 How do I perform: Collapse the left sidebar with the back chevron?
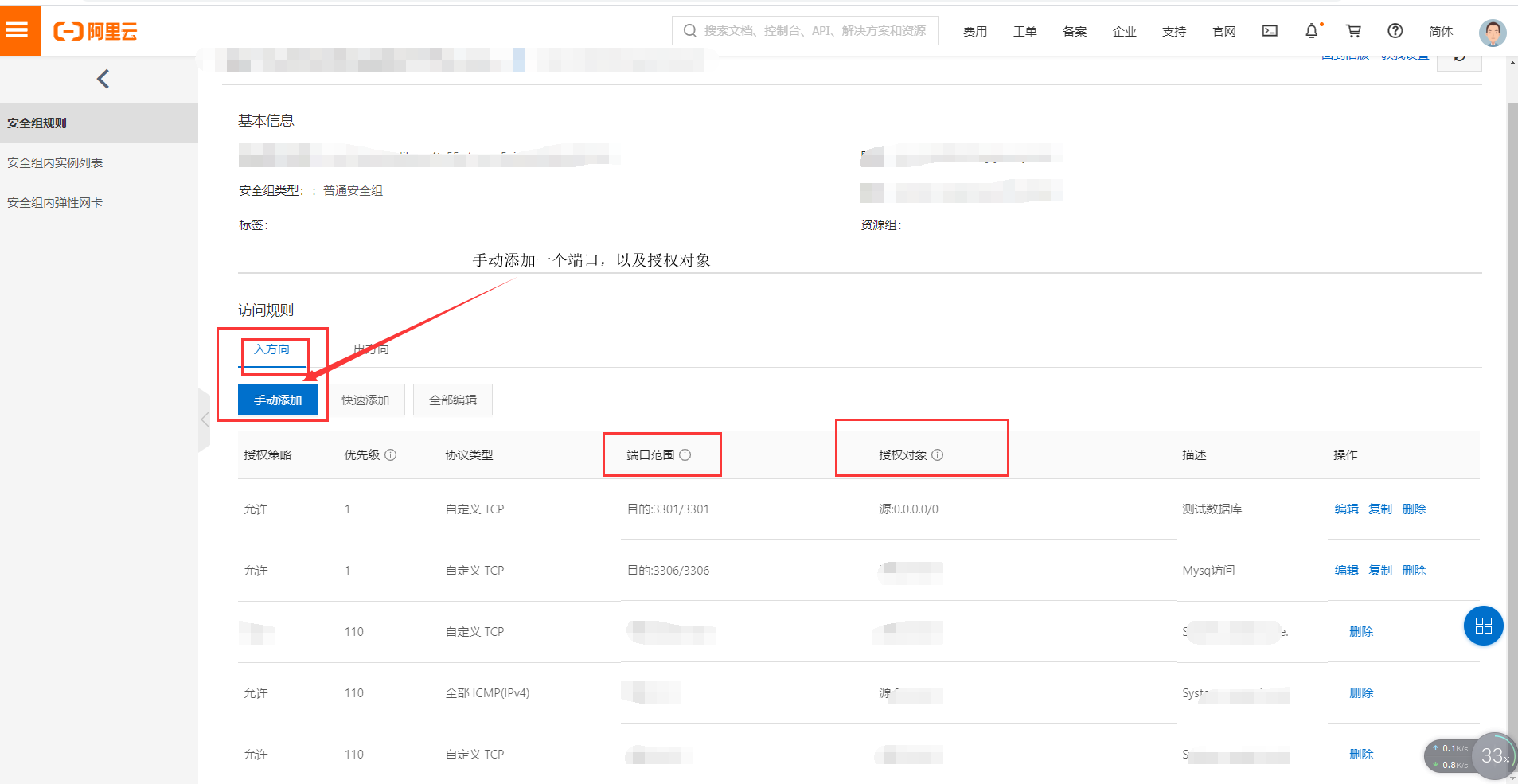(x=103, y=79)
